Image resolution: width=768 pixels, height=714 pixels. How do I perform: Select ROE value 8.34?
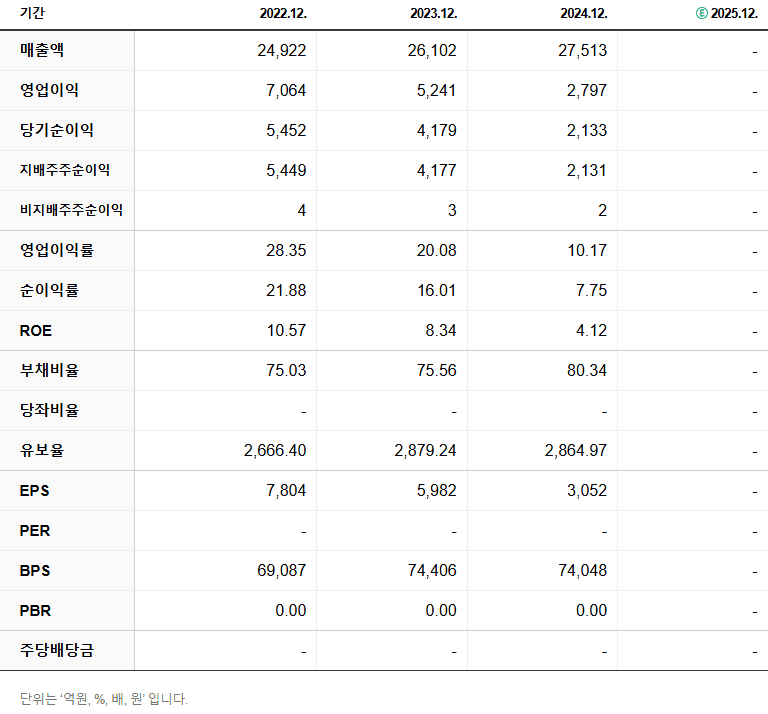click(x=441, y=331)
